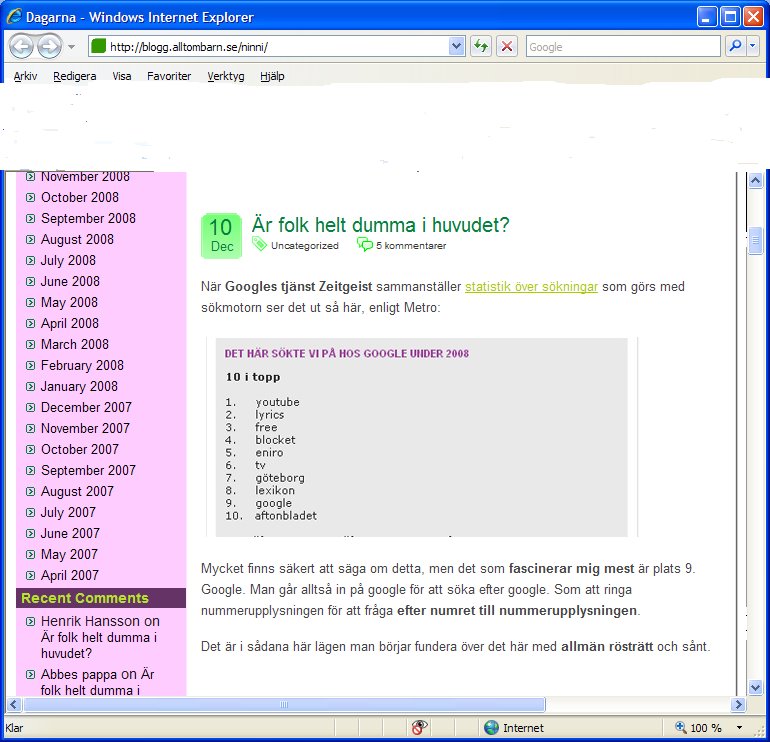Screen dimensions: 770x742
Task: Click the address bar URL field
Action: [277, 47]
